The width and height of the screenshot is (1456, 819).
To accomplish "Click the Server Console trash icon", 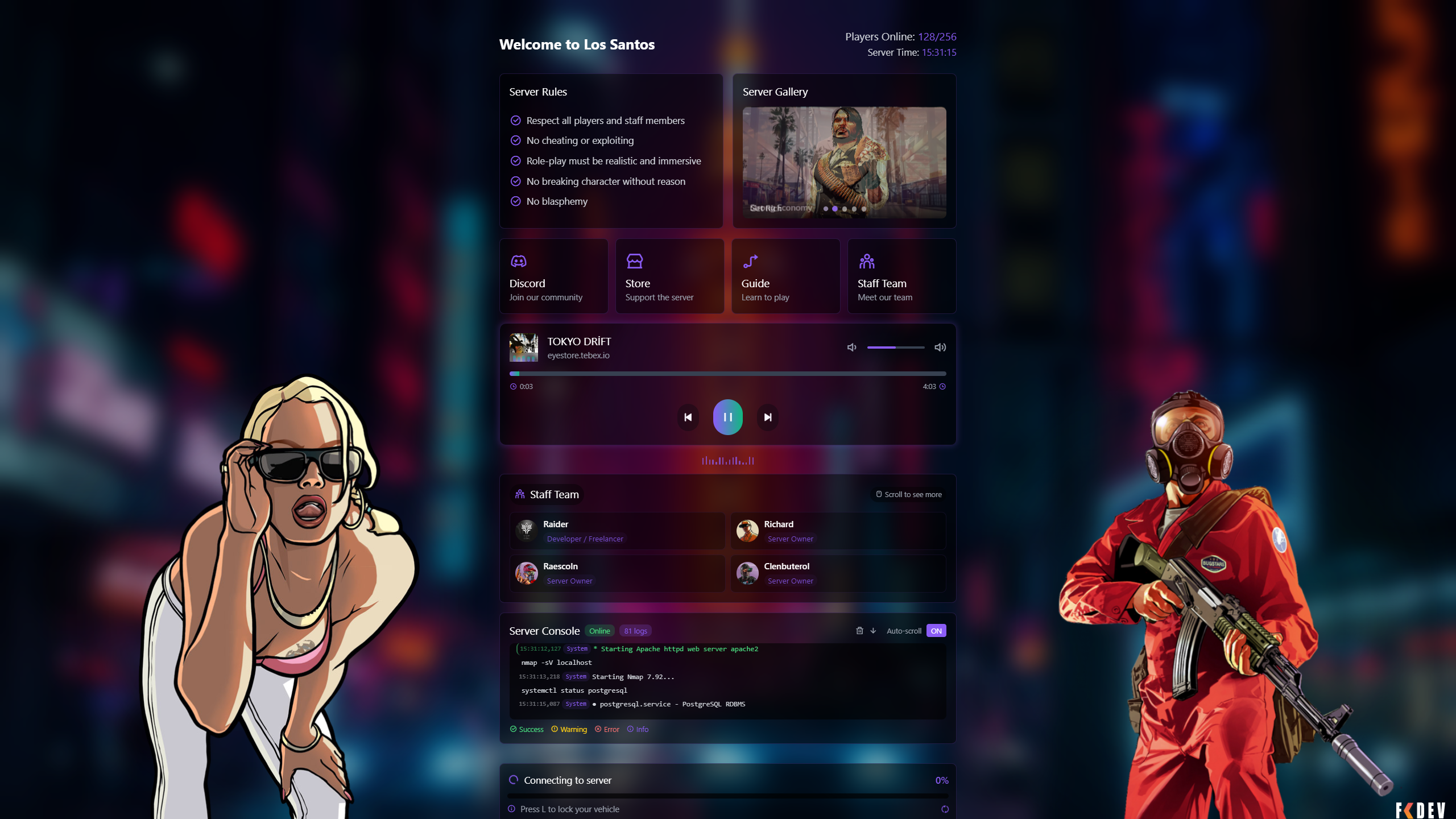I will click(x=859, y=630).
